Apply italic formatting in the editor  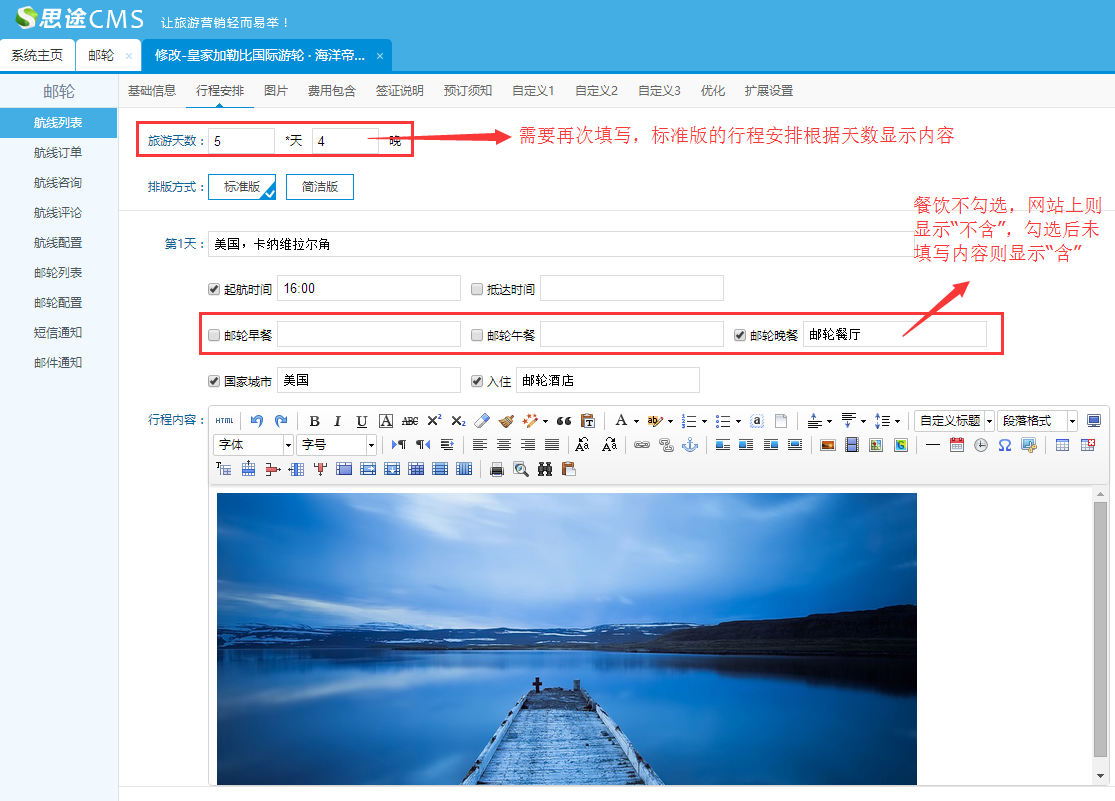[338, 421]
